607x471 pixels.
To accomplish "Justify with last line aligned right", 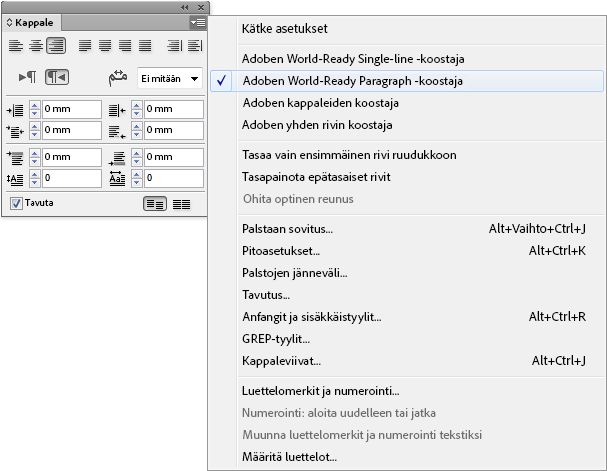I will tap(125, 46).
